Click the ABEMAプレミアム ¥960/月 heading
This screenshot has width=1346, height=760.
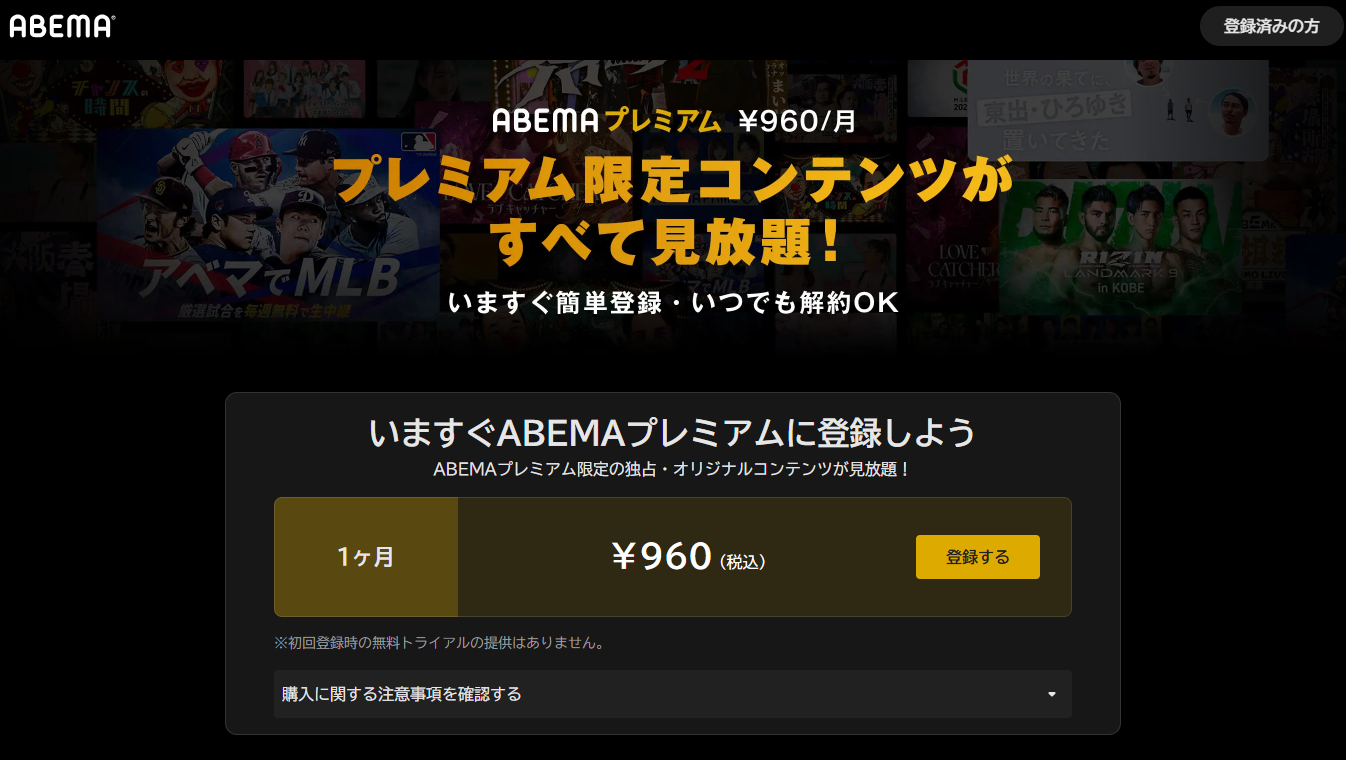click(x=674, y=121)
